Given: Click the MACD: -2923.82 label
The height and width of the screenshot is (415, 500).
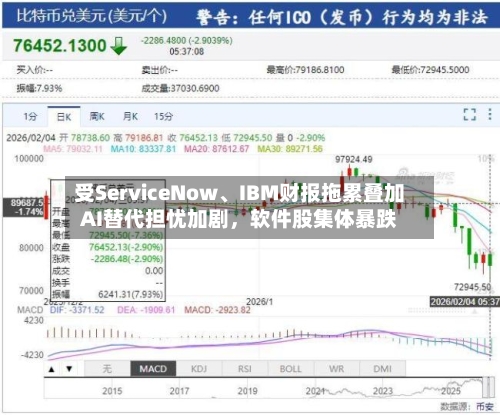Looking at the screenshot, I should coord(217,310).
